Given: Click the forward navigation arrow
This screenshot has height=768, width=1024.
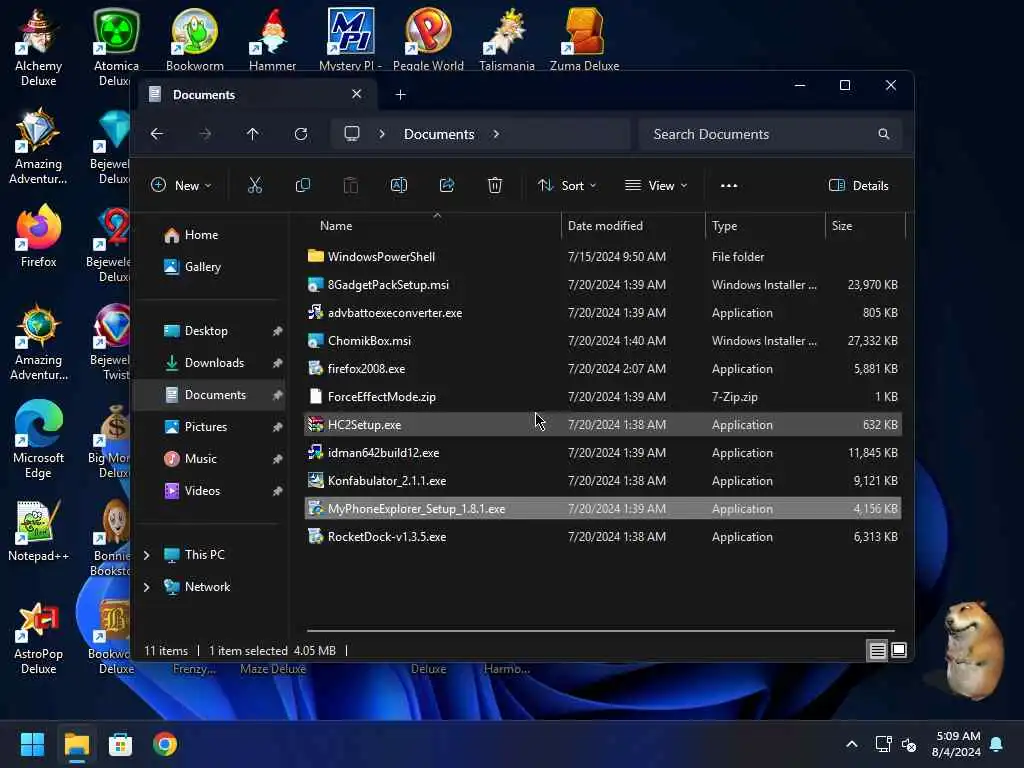Looking at the screenshot, I should pyautogui.click(x=205, y=134).
